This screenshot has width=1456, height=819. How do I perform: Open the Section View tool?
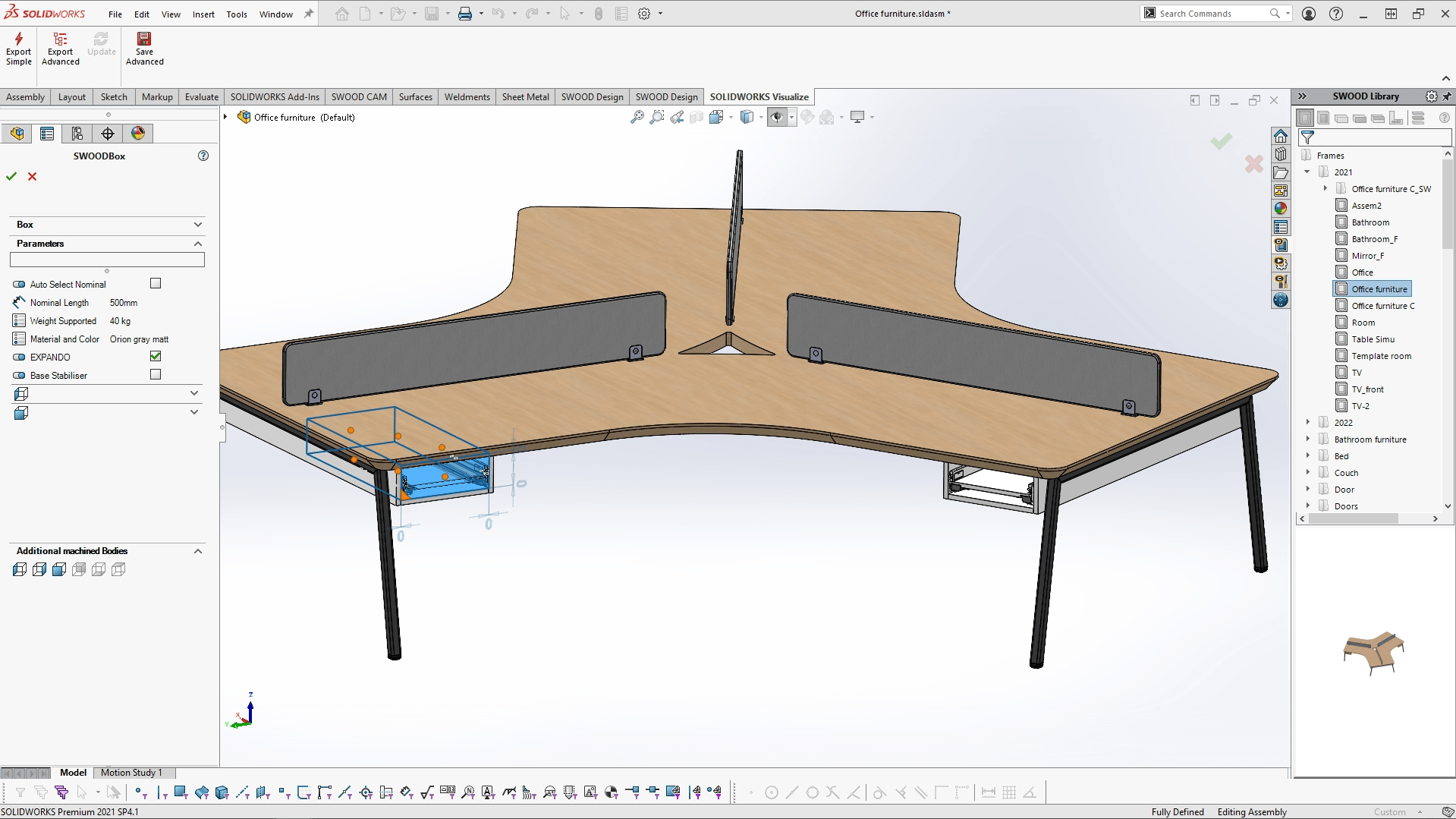[697, 117]
